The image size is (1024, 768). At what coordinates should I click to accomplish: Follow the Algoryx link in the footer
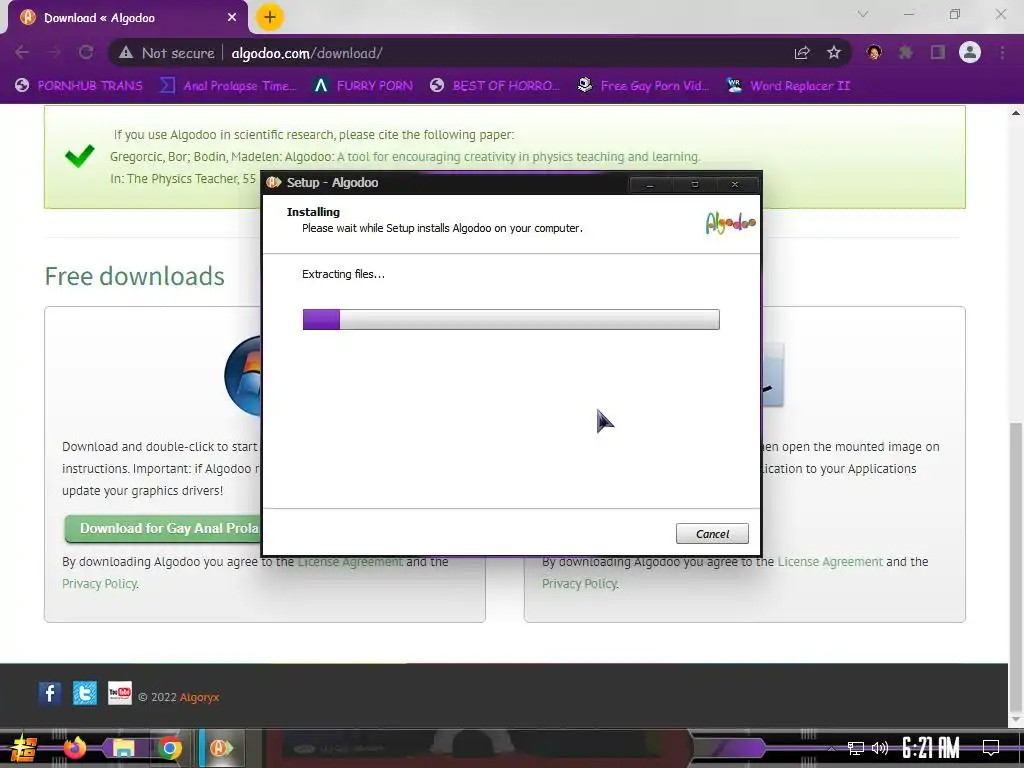(199, 697)
